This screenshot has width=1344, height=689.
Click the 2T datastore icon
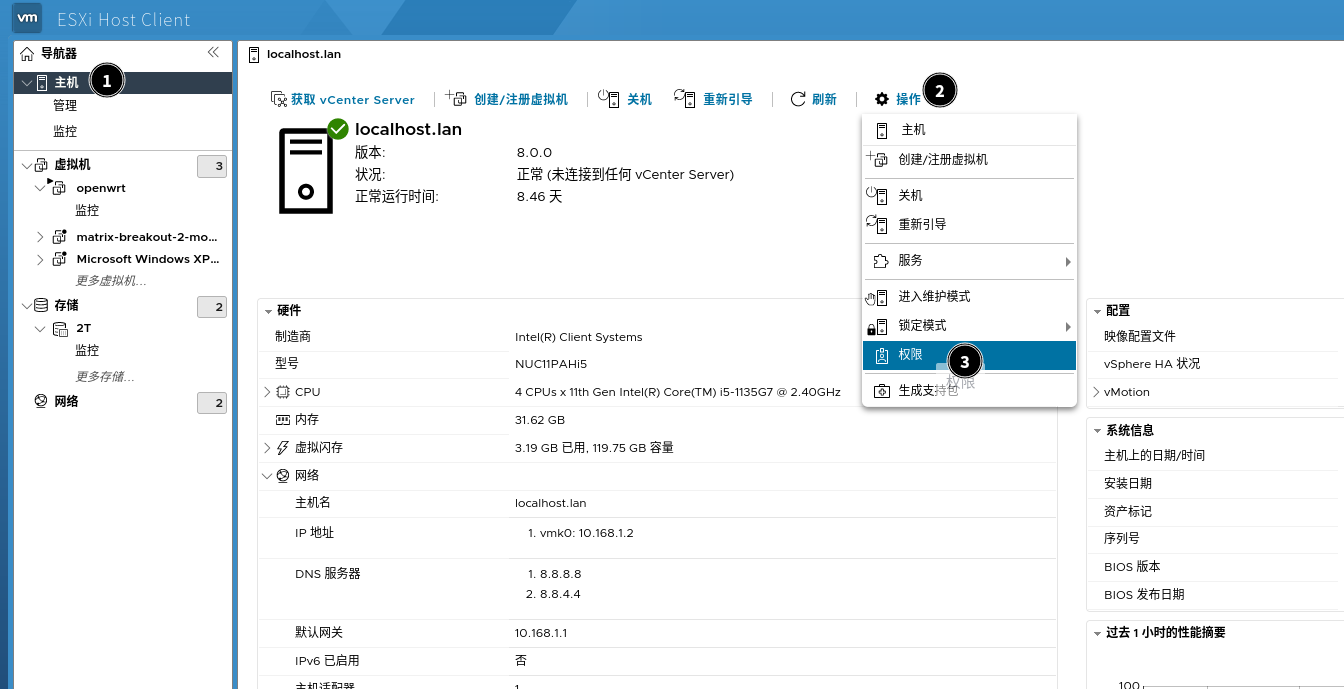[x=60, y=328]
